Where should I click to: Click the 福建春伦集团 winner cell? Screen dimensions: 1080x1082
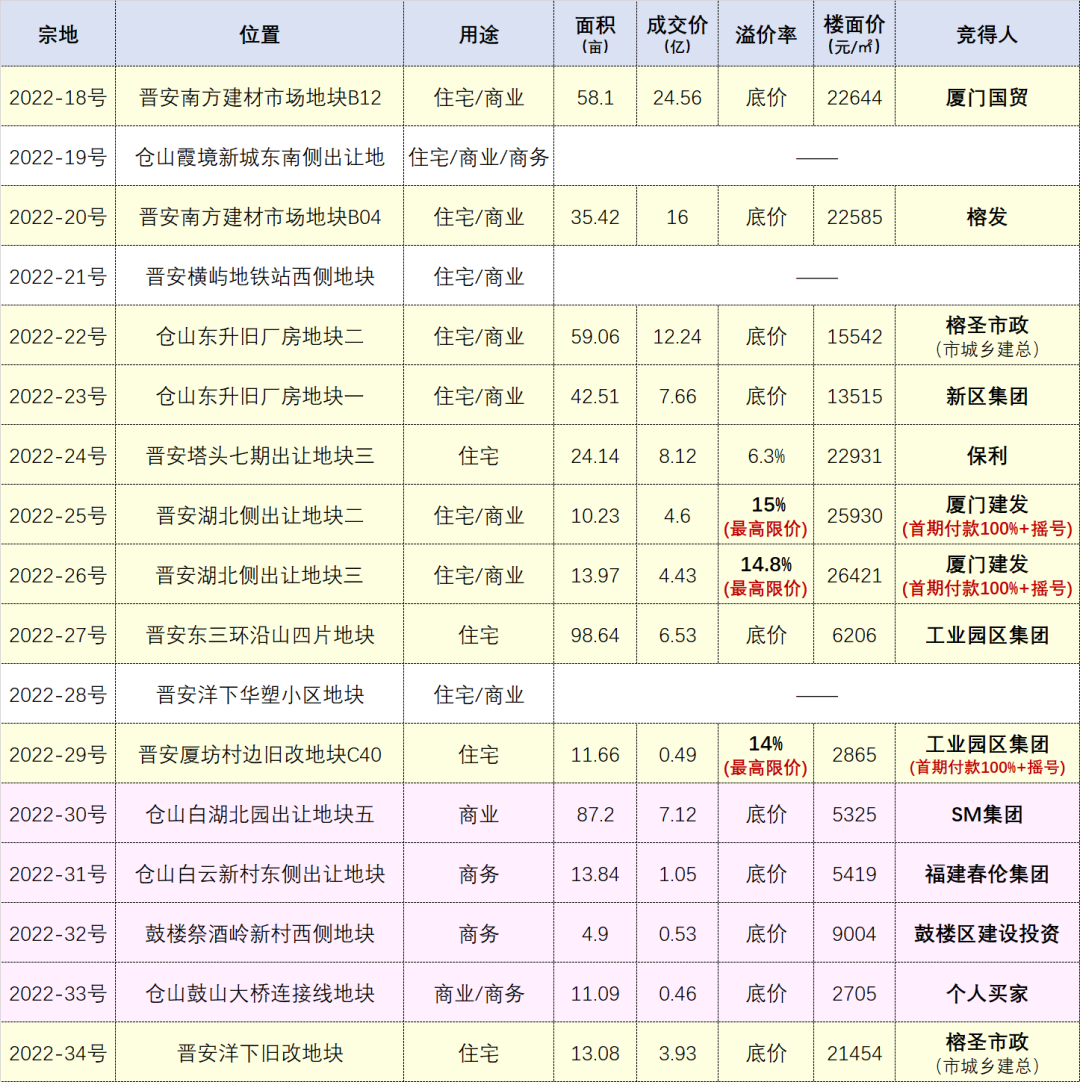[988, 874]
